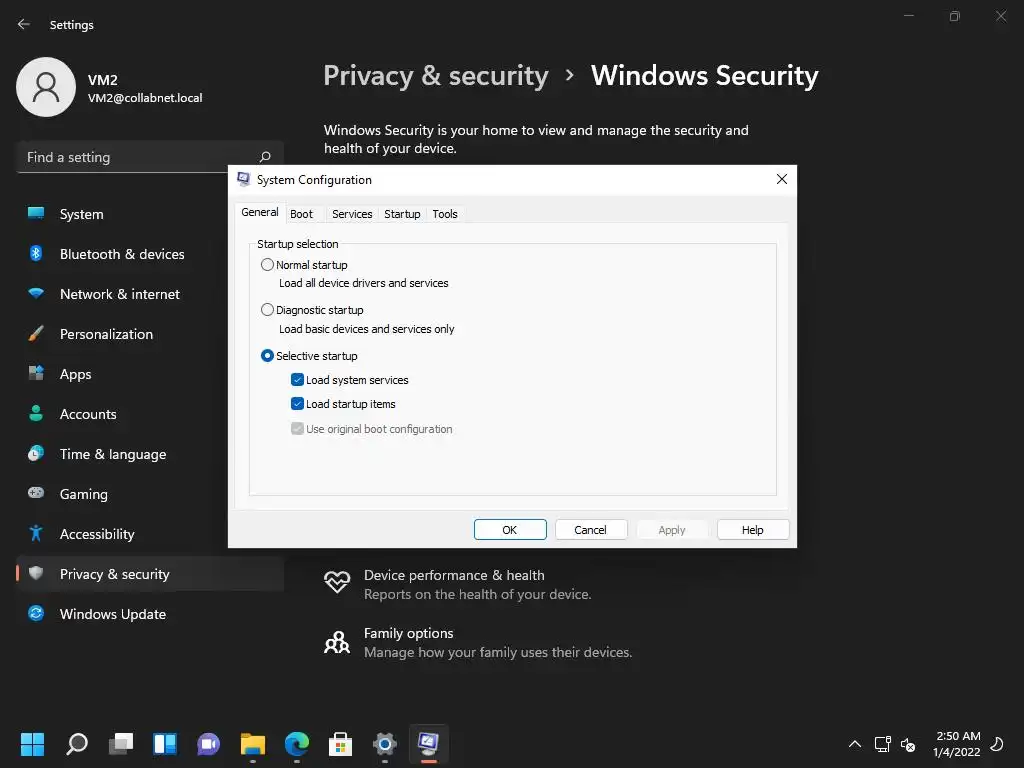Open the Startup tab
1024x768 pixels.
pos(402,214)
